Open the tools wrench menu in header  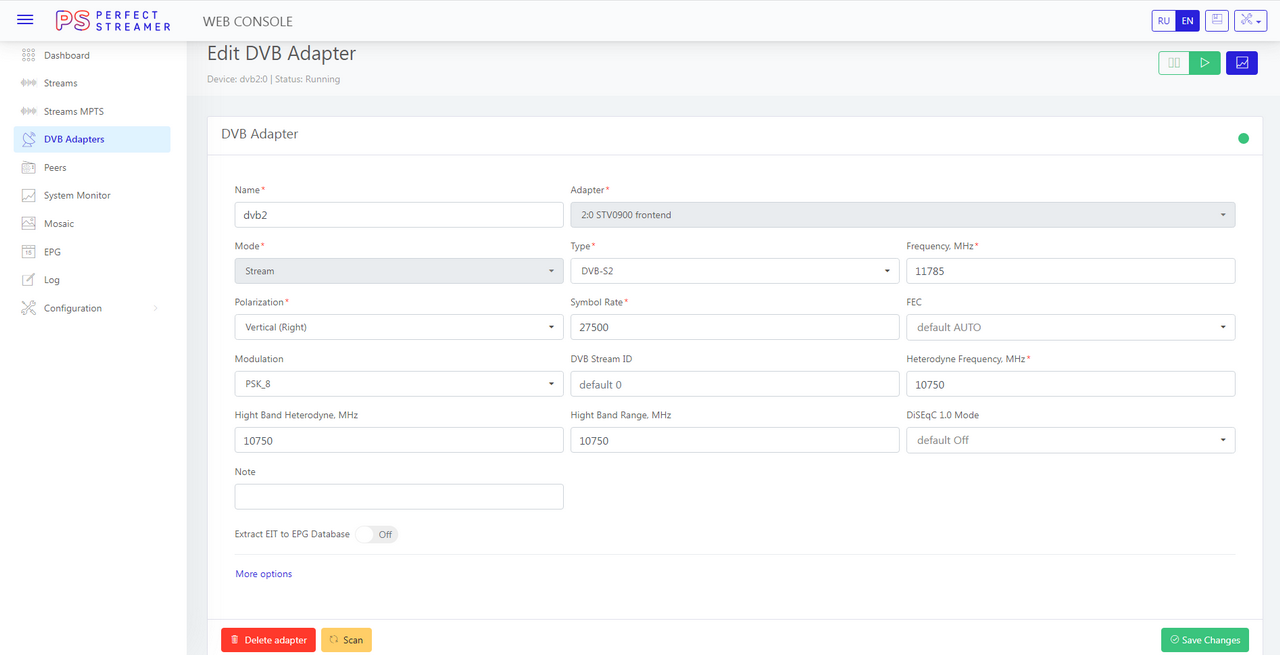[x=1250, y=20]
